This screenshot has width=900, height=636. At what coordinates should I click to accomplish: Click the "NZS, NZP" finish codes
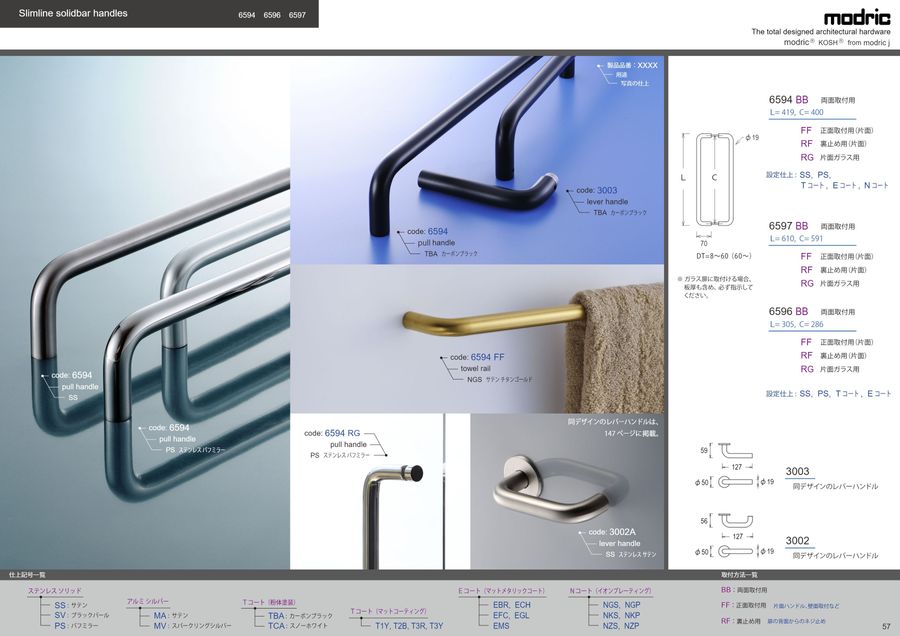click(621, 626)
